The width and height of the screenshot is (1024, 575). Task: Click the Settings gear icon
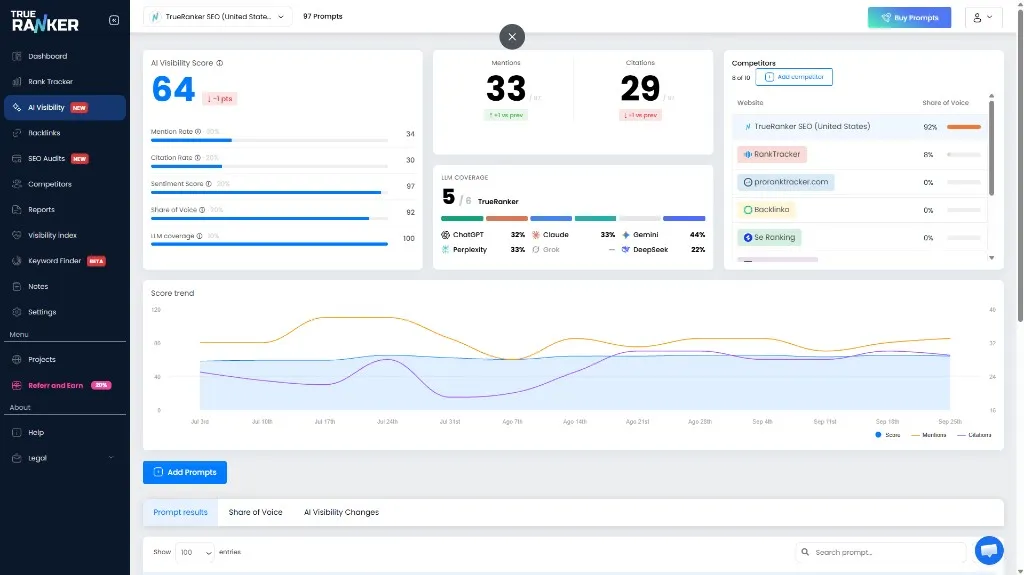17,312
